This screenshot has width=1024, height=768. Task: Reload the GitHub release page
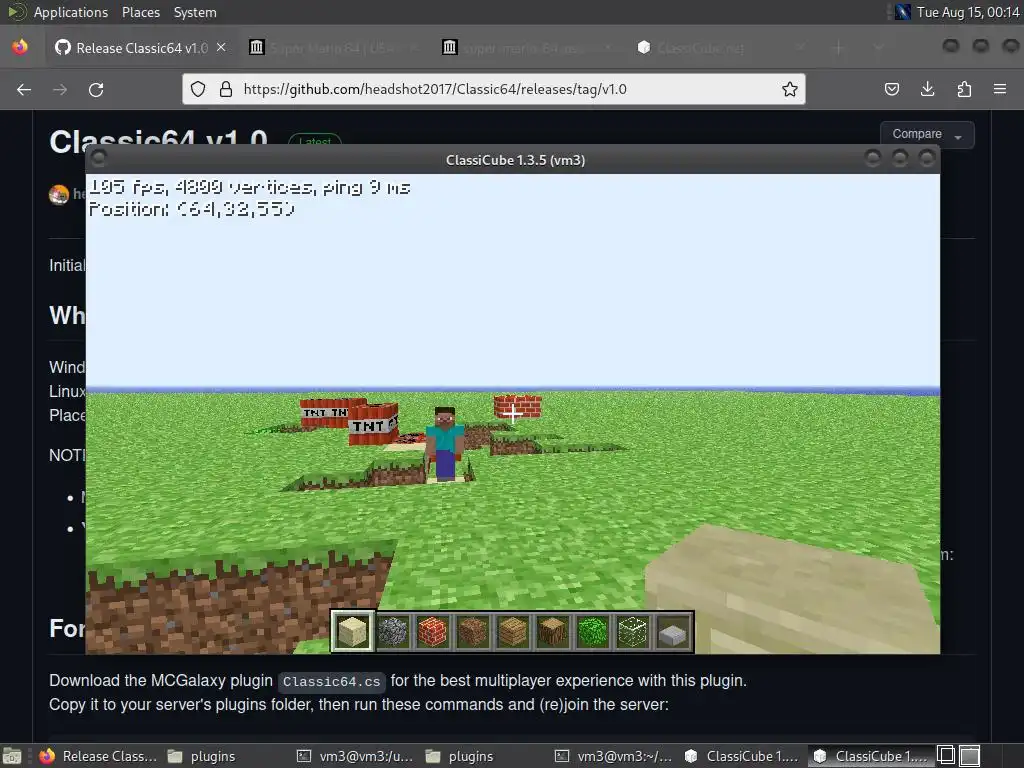click(x=96, y=89)
